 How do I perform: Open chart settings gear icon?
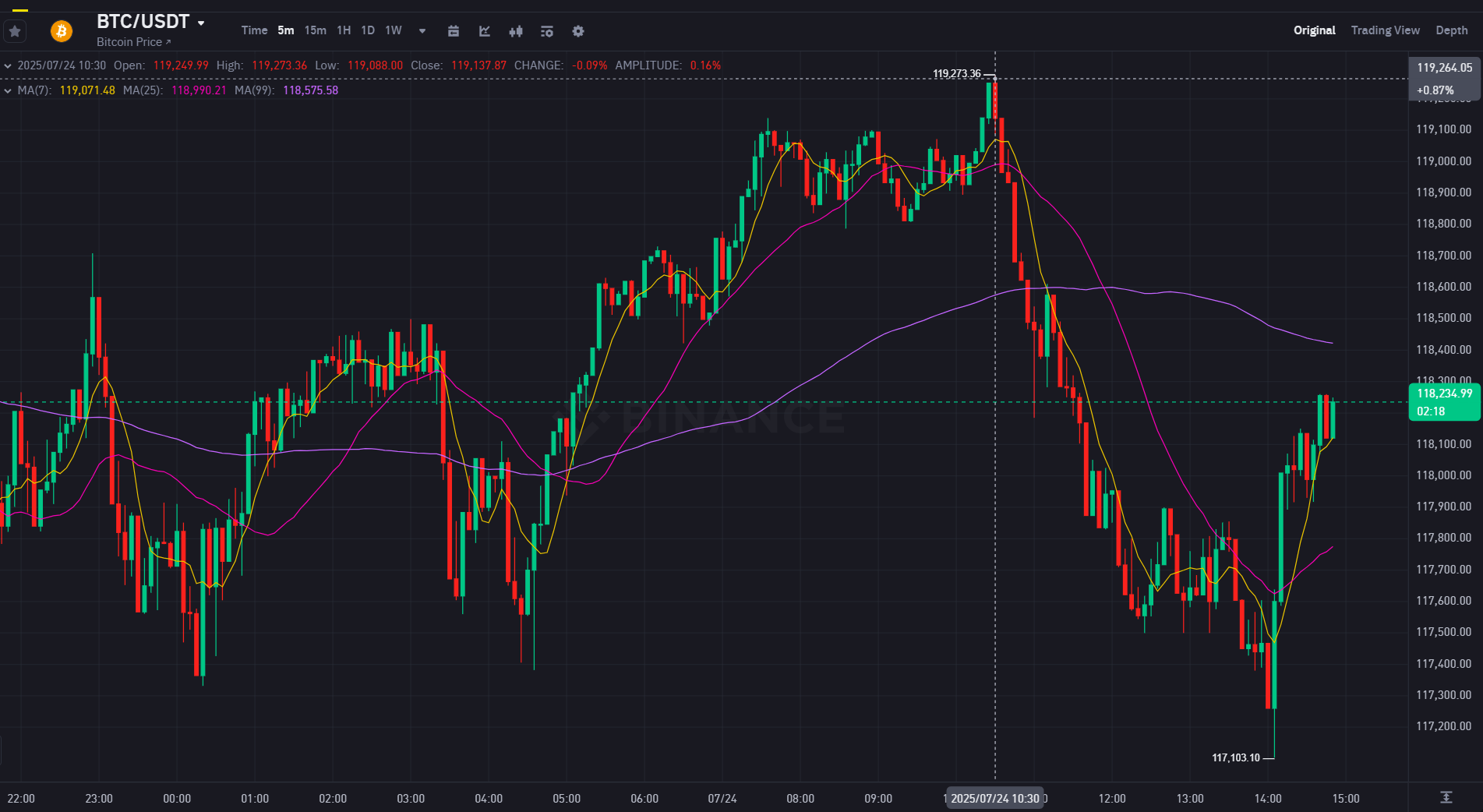click(x=578, y=31)
